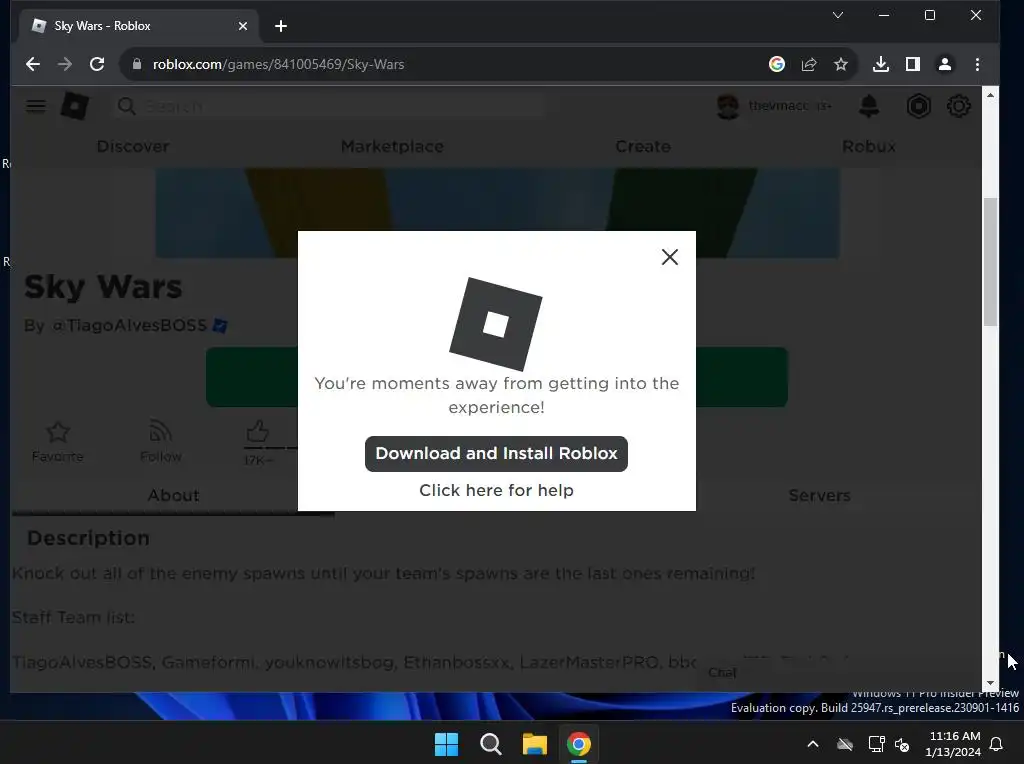
Task: Click the Sky Wars game title
Action: (x=103, y=287)
